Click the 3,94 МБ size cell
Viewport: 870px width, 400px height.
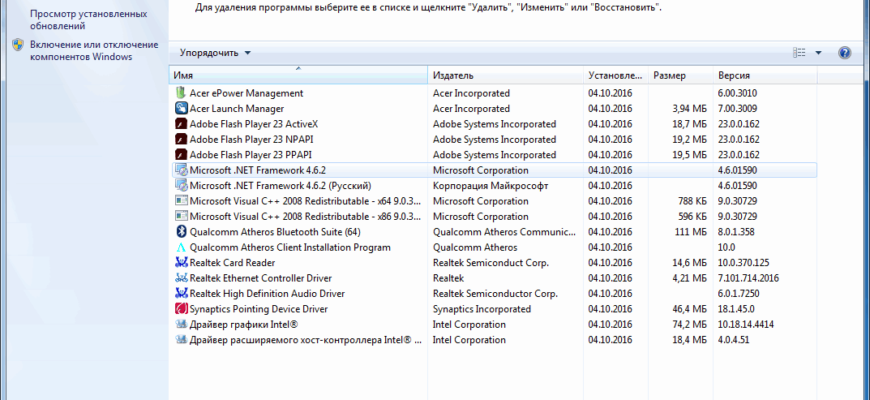pos(689,109)
